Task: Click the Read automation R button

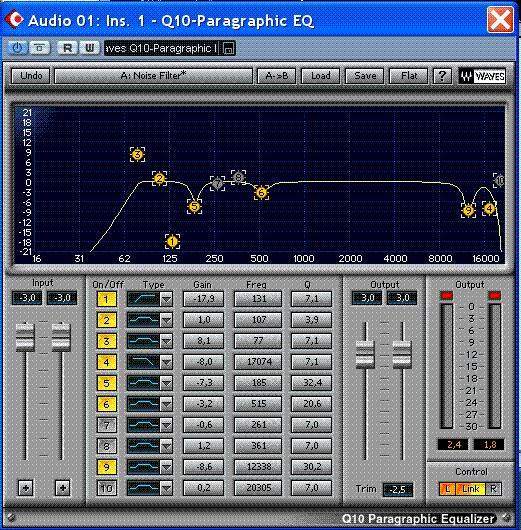Action: coord(67,48)
